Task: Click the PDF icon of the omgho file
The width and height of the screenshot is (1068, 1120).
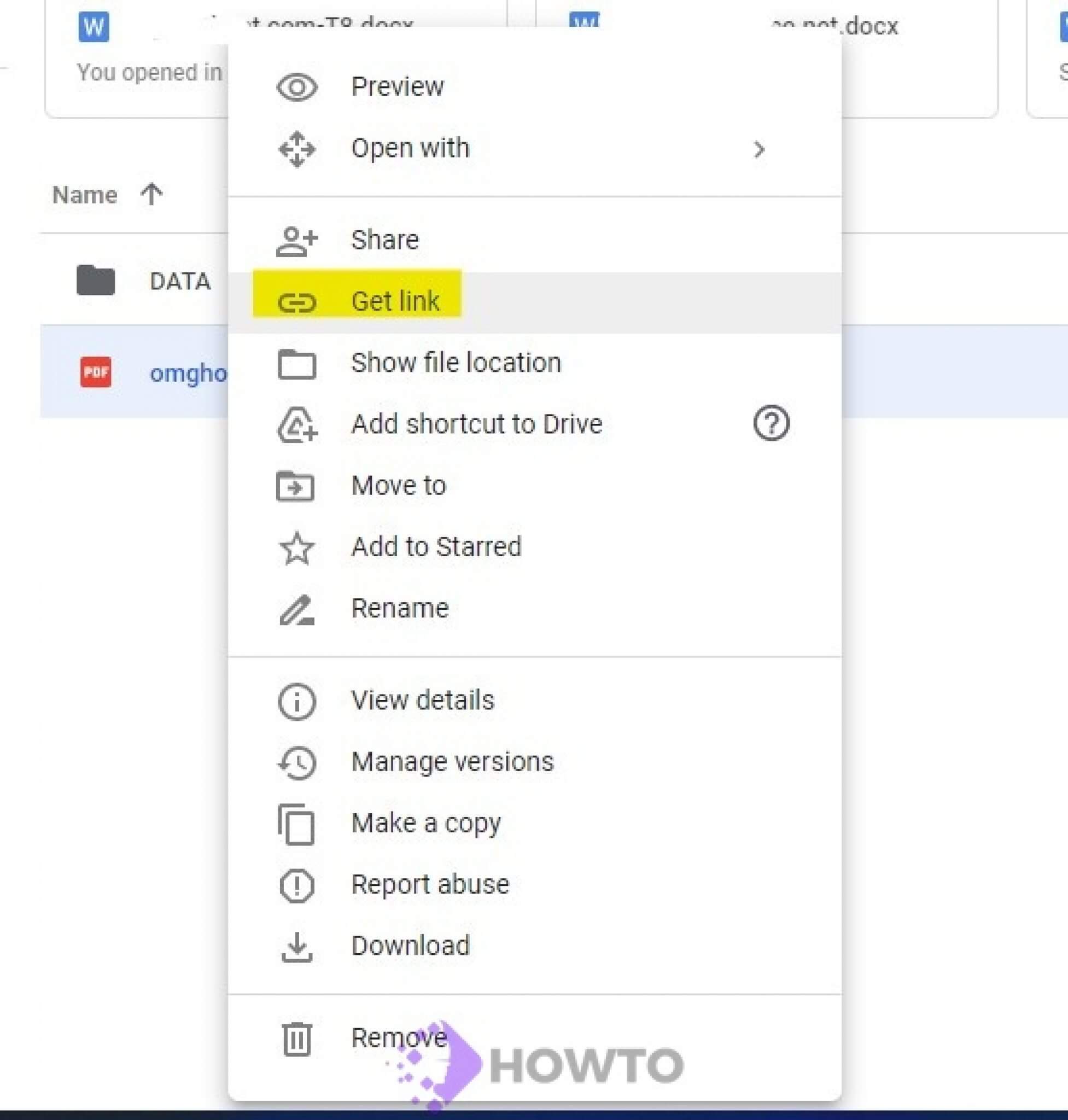Action: pos(95,373)
